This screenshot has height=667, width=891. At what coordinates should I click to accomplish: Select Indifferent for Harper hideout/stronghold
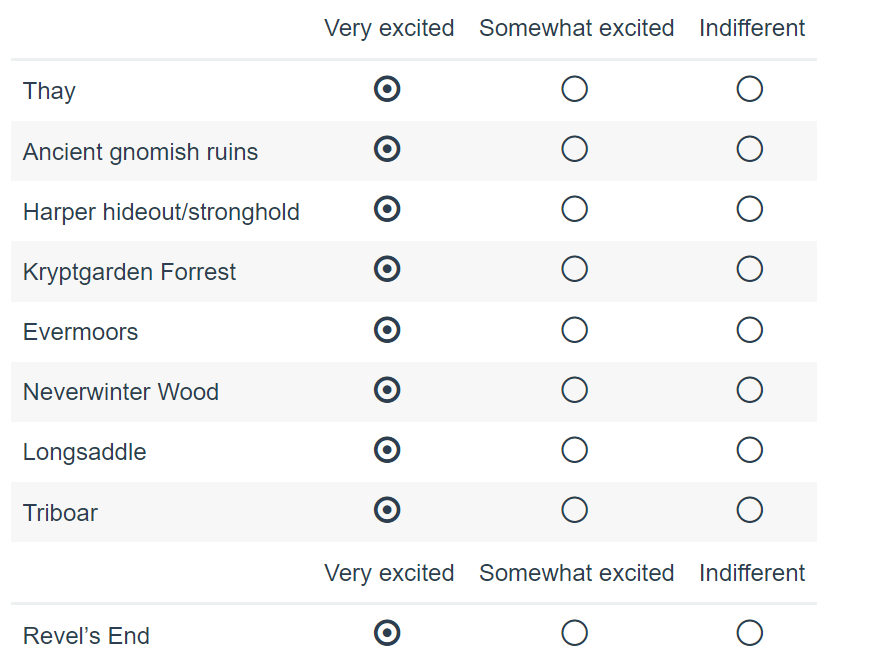pos(749,209)
